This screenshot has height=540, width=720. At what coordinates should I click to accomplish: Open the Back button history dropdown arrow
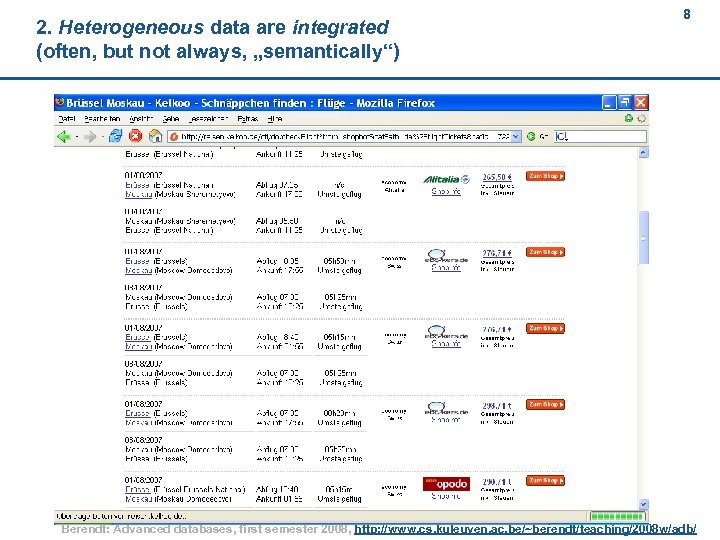pyautogui.click(x=77, y=137)
